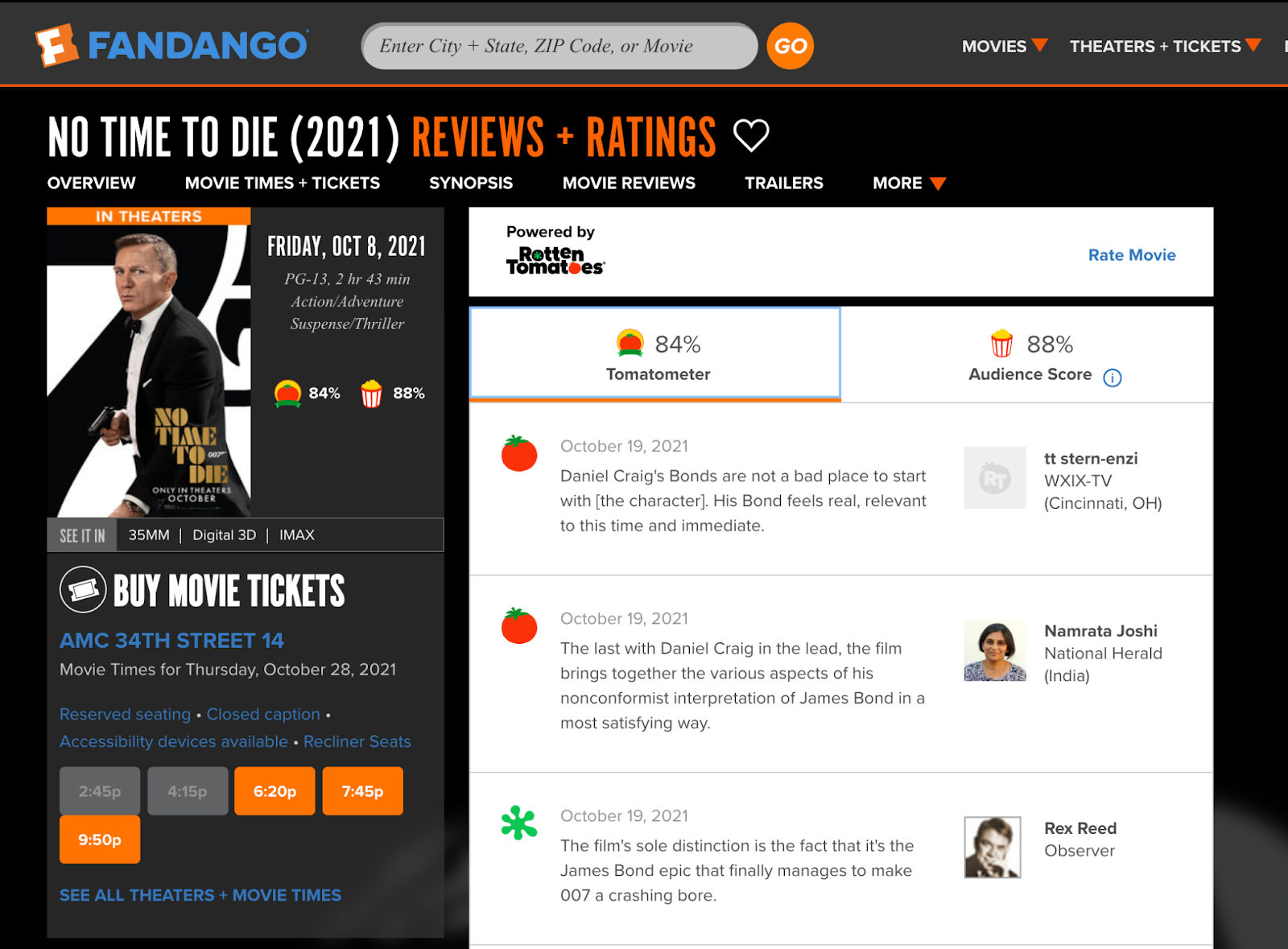Screen dimensions: 1288x949
Task: Switch to Movie Reviews tab
Action: point(629,183)
